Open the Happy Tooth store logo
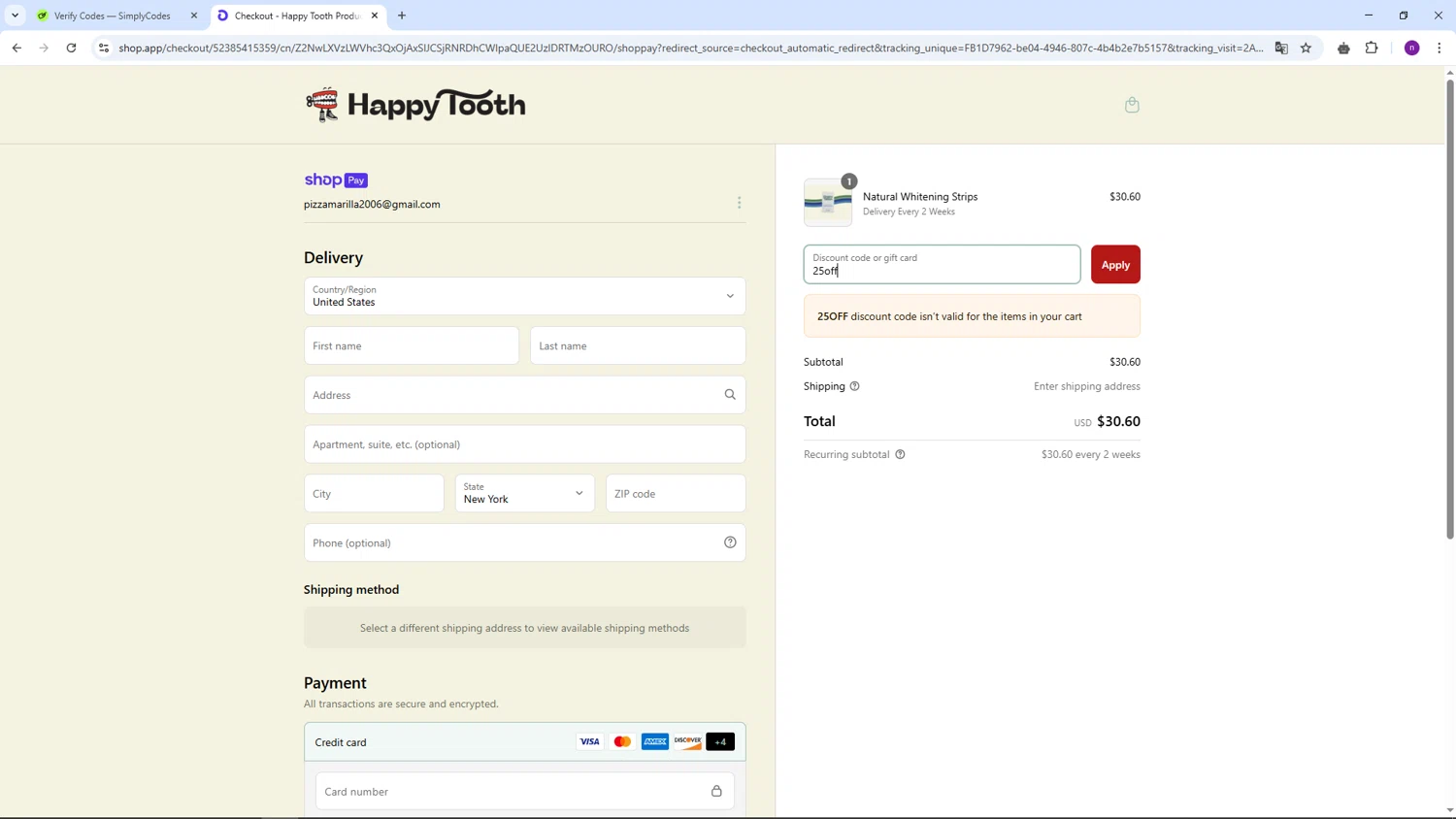Image resolution: width=1456 pixels, height=819 pixels. 415,104
